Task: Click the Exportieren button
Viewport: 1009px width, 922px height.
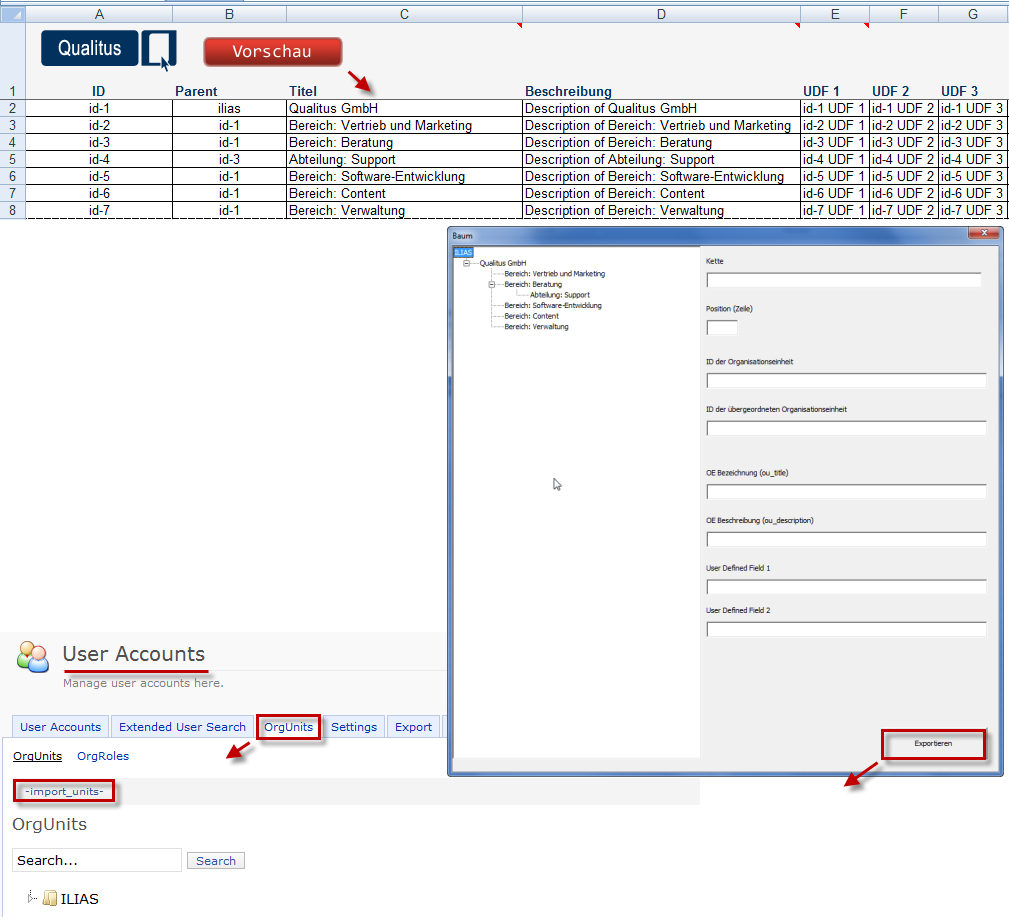Action: [933, 744]
